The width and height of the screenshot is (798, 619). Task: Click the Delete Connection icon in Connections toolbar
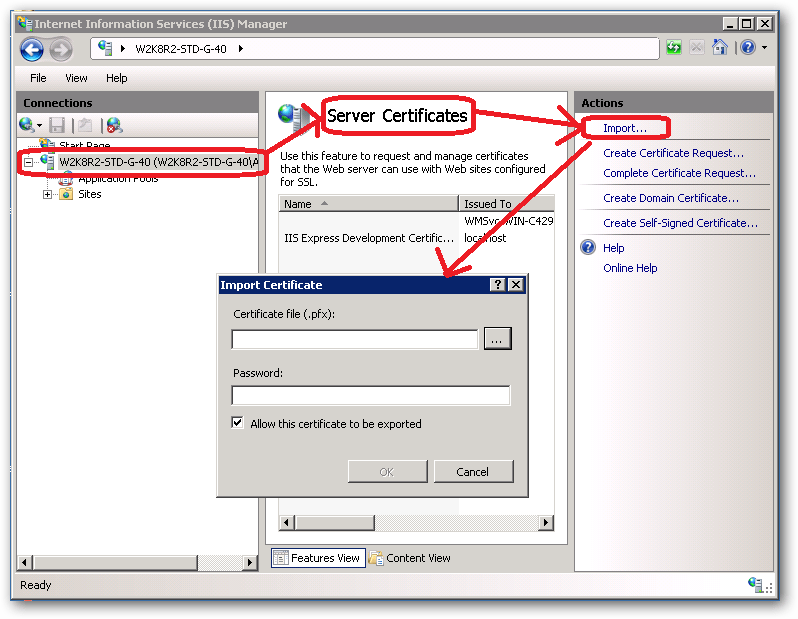[115, 125]
